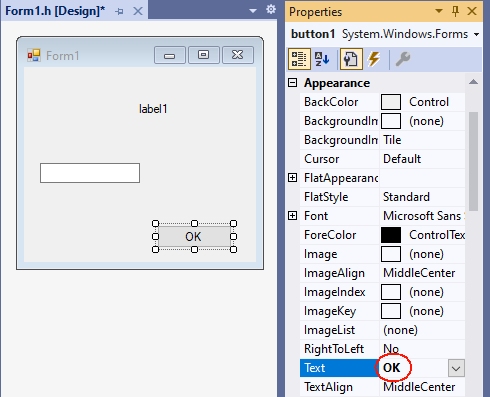Open the Text property value dropdown
Screen dimensions: 490x397
pyautogui.click(x=456, y=368)
